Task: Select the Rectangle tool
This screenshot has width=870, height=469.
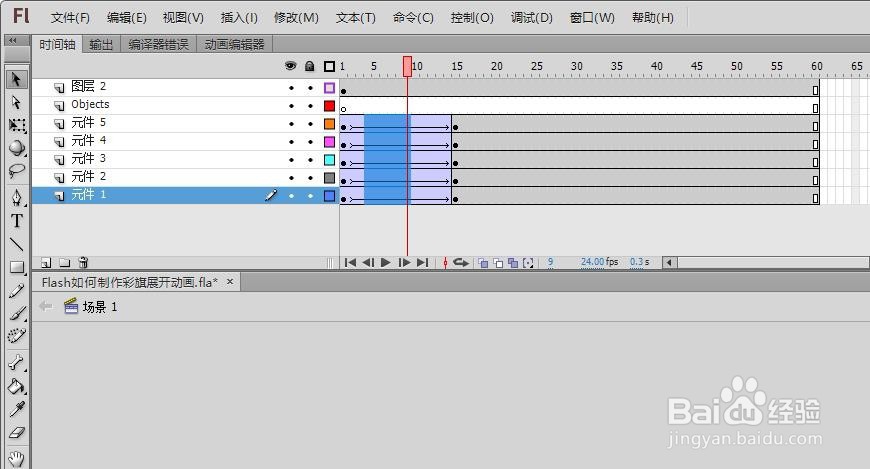Action: click(17, 267)
